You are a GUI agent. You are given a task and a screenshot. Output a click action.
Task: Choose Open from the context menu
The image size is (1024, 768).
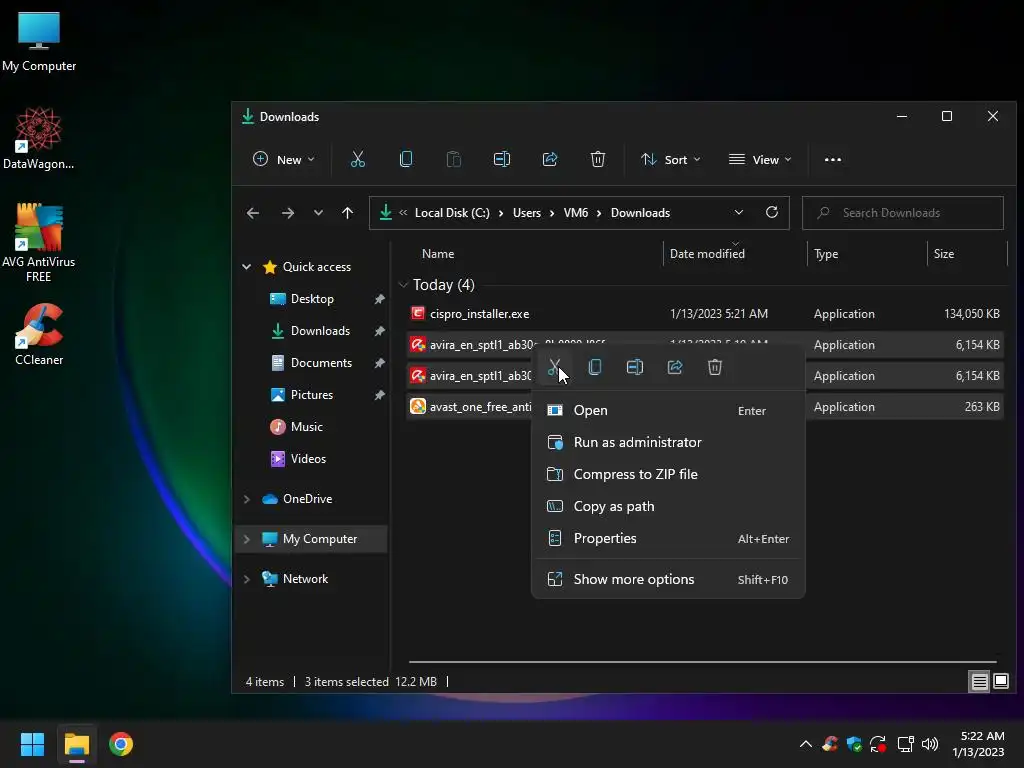click(x=668, y=410)
